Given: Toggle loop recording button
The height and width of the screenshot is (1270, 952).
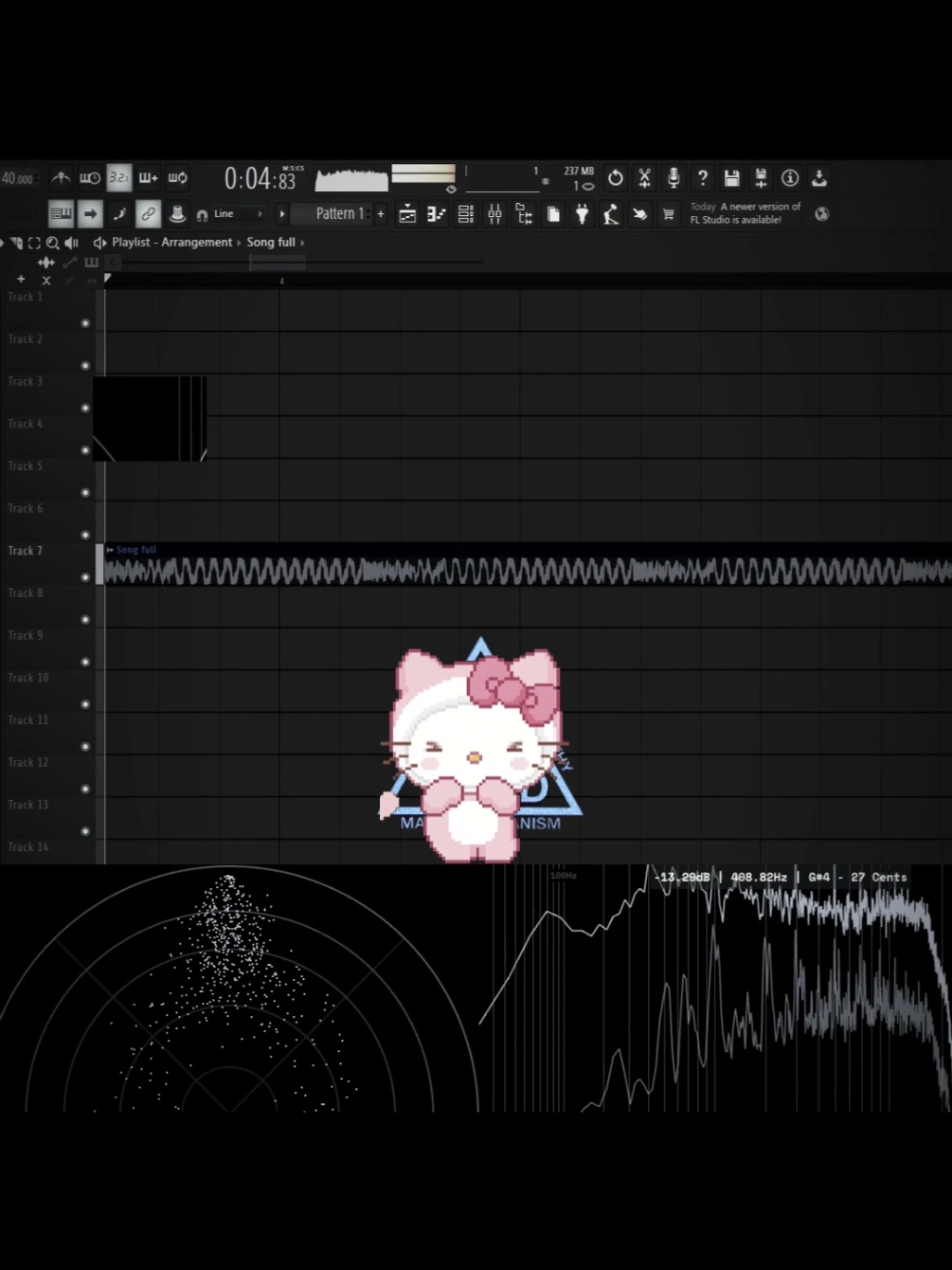Looking at the screenshot, I should 178,178.
